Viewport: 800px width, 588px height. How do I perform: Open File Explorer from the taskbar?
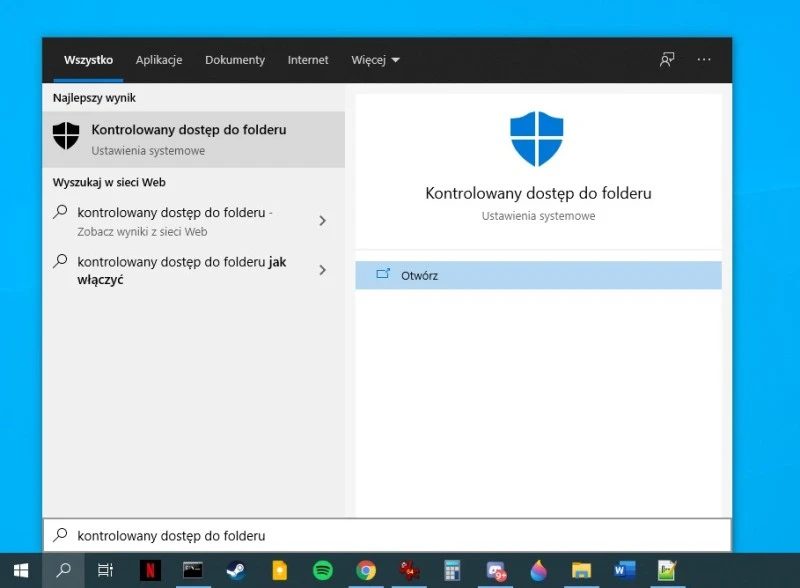coord(581,570)
